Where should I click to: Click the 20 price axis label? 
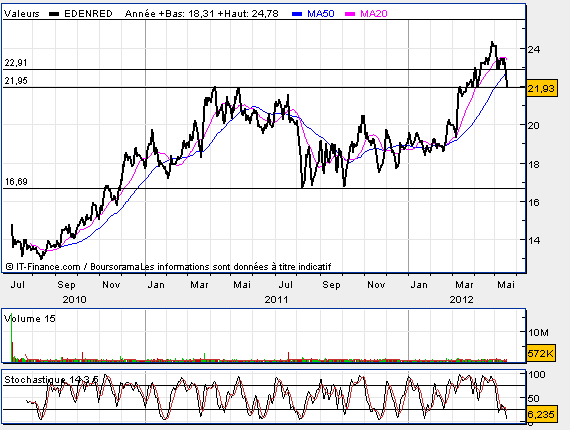point(534,125)
